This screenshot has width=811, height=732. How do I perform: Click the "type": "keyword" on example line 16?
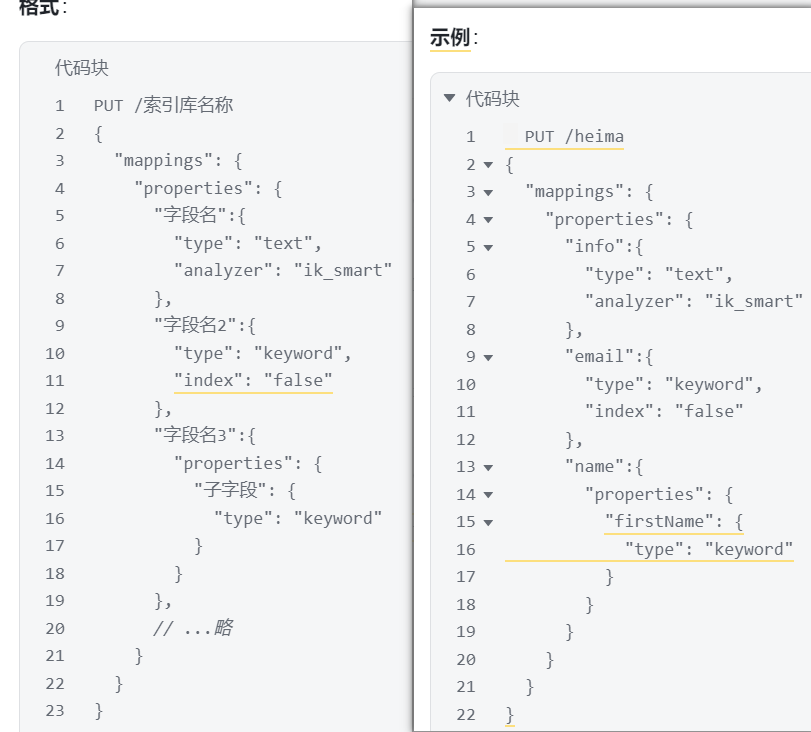click(x=709, y=549)
